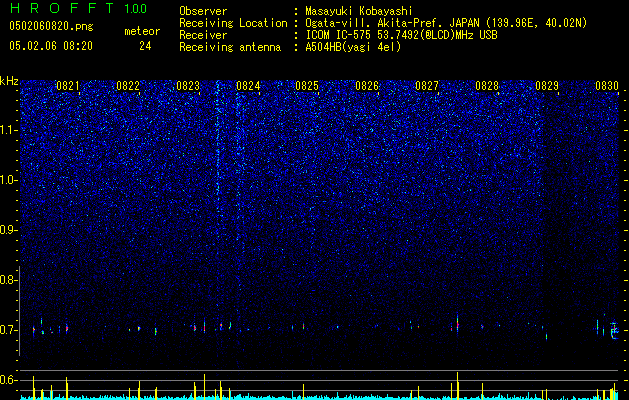Click the meteor label
Image resolution: width=629 pixels, height=400 pixels.
click(142, 31)
